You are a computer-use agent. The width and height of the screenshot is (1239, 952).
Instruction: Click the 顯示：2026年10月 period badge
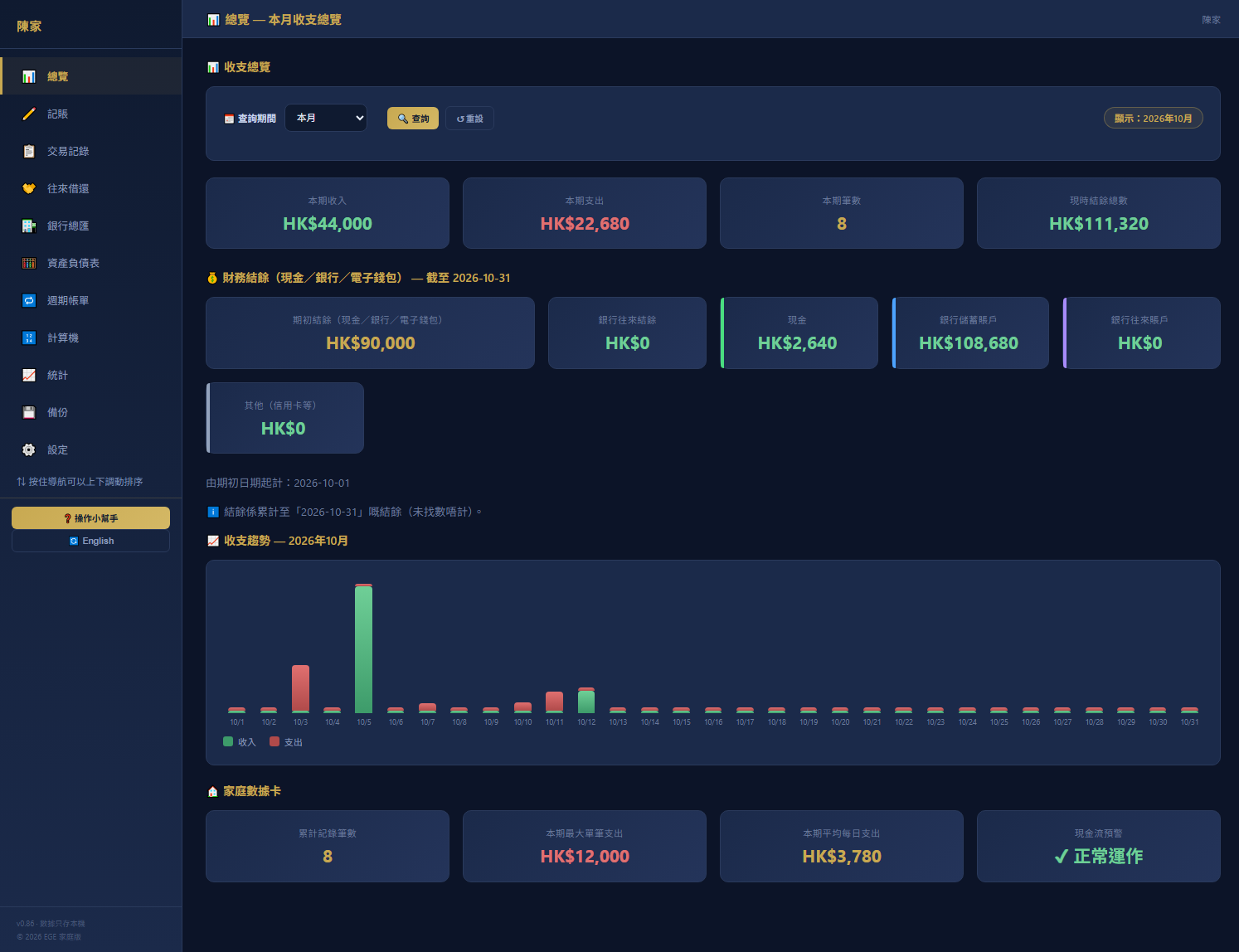1154,119
